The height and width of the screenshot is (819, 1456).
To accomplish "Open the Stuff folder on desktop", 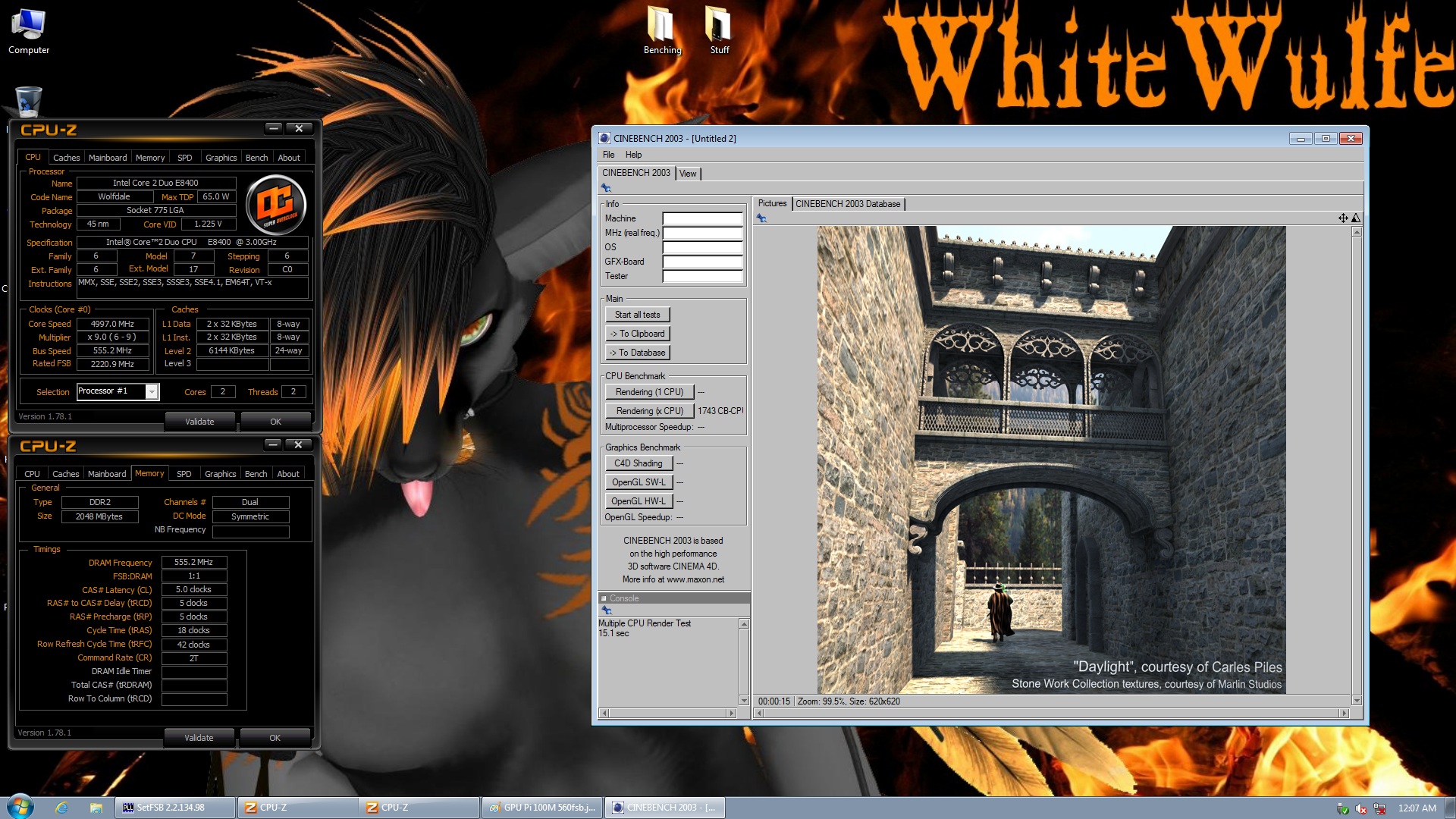I will coord(719,31).
